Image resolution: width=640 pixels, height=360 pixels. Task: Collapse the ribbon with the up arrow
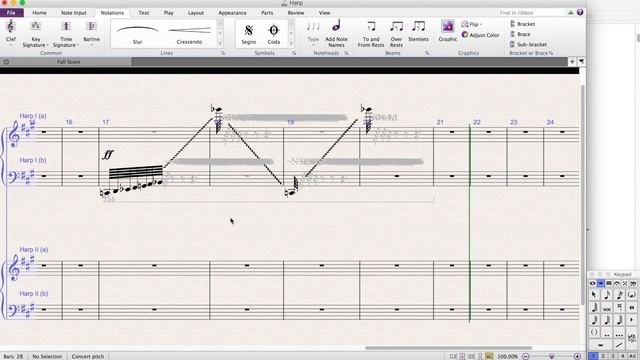(x=570, y=13)
